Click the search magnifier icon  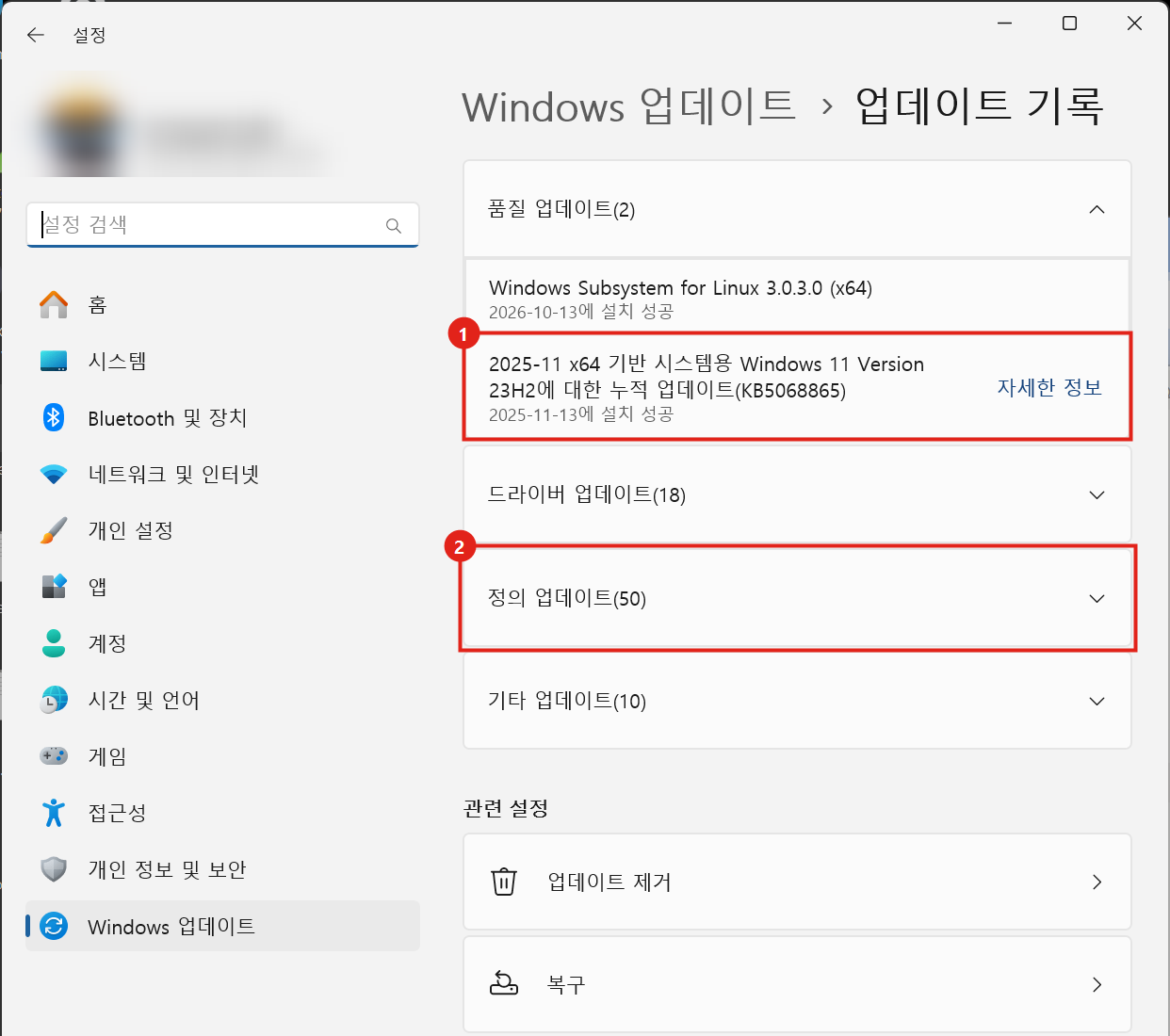click(394, 225)
